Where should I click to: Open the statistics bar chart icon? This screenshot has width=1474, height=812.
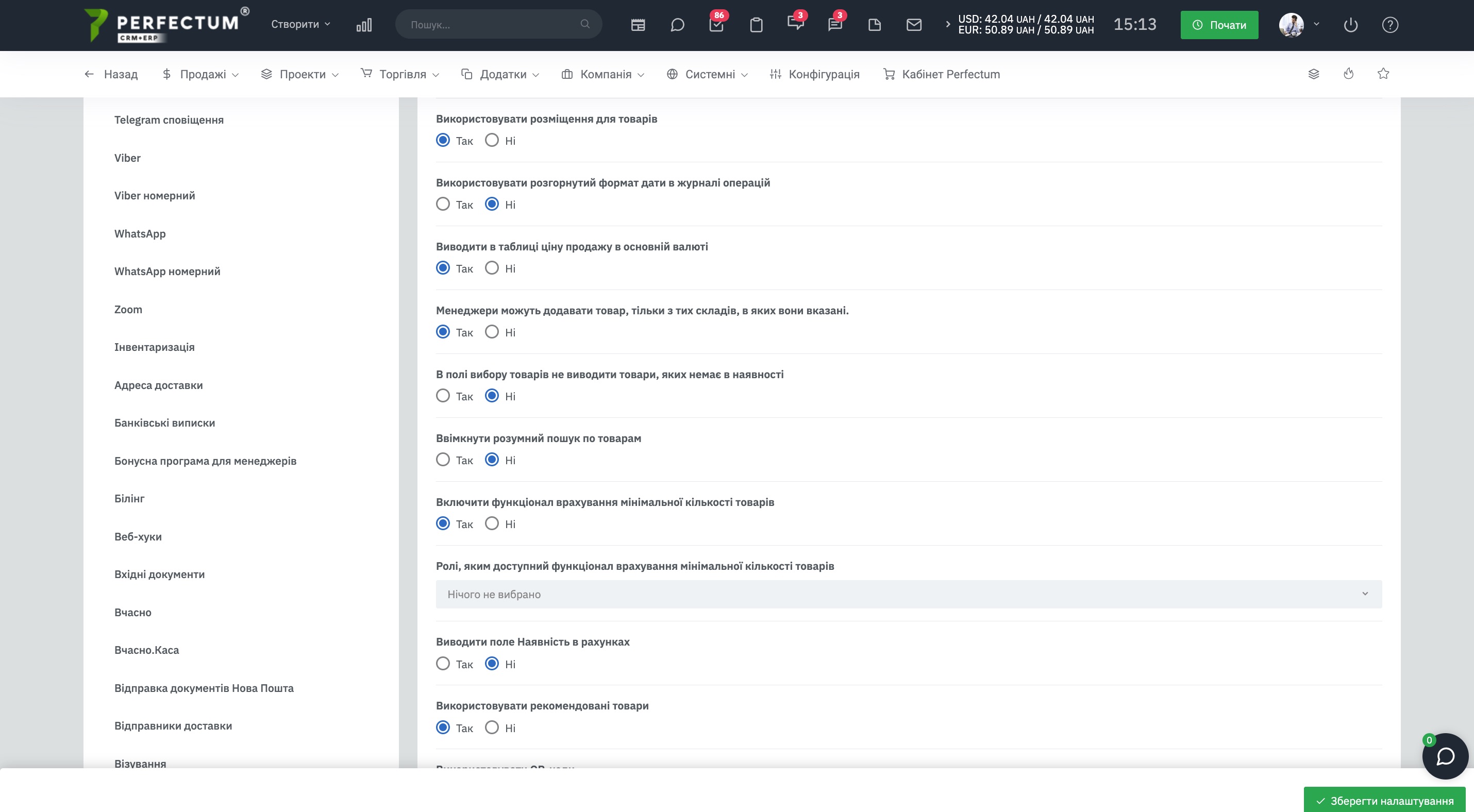pos(364,25)
